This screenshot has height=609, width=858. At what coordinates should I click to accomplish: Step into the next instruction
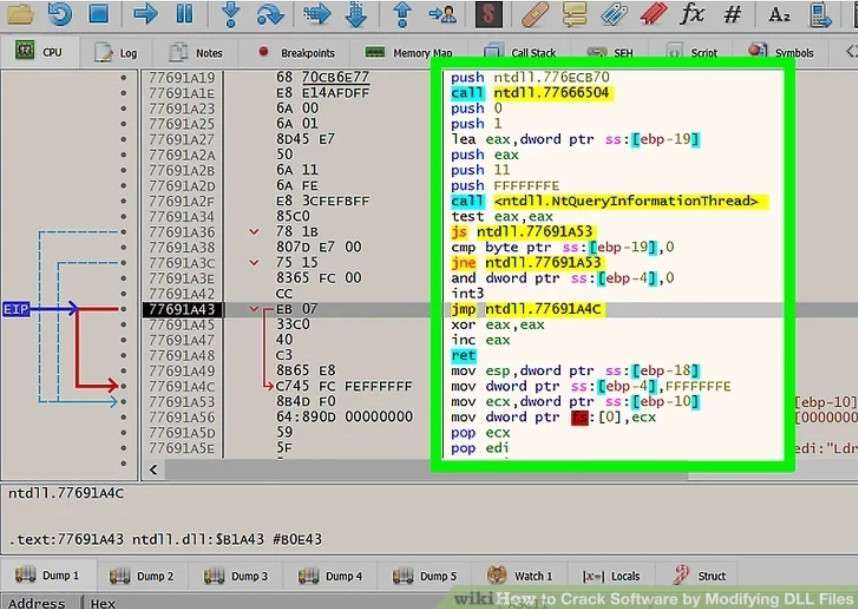231,14
